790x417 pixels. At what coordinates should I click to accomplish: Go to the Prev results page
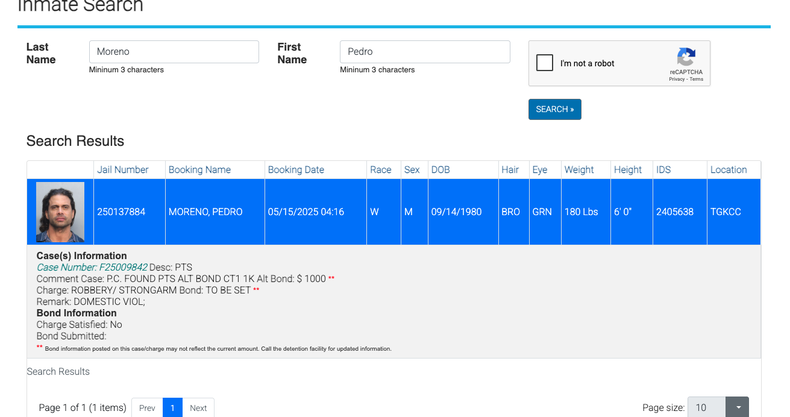[147, 408]
